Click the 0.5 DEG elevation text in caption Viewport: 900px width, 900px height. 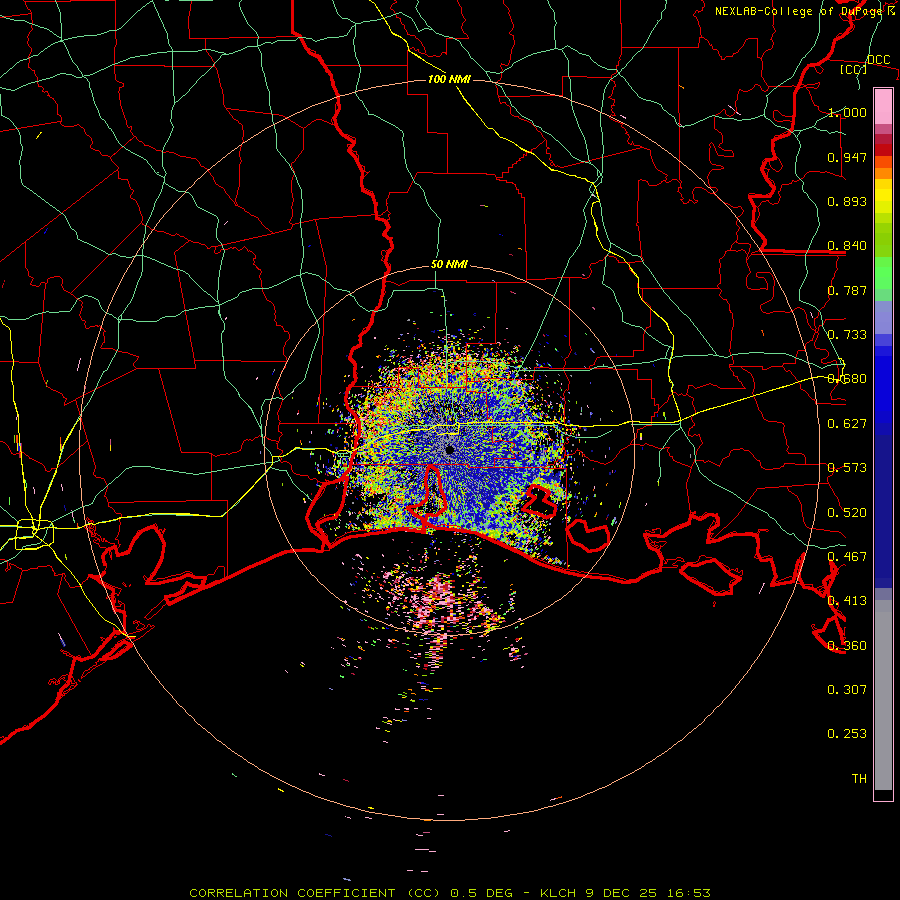click(x=482, y=893)
